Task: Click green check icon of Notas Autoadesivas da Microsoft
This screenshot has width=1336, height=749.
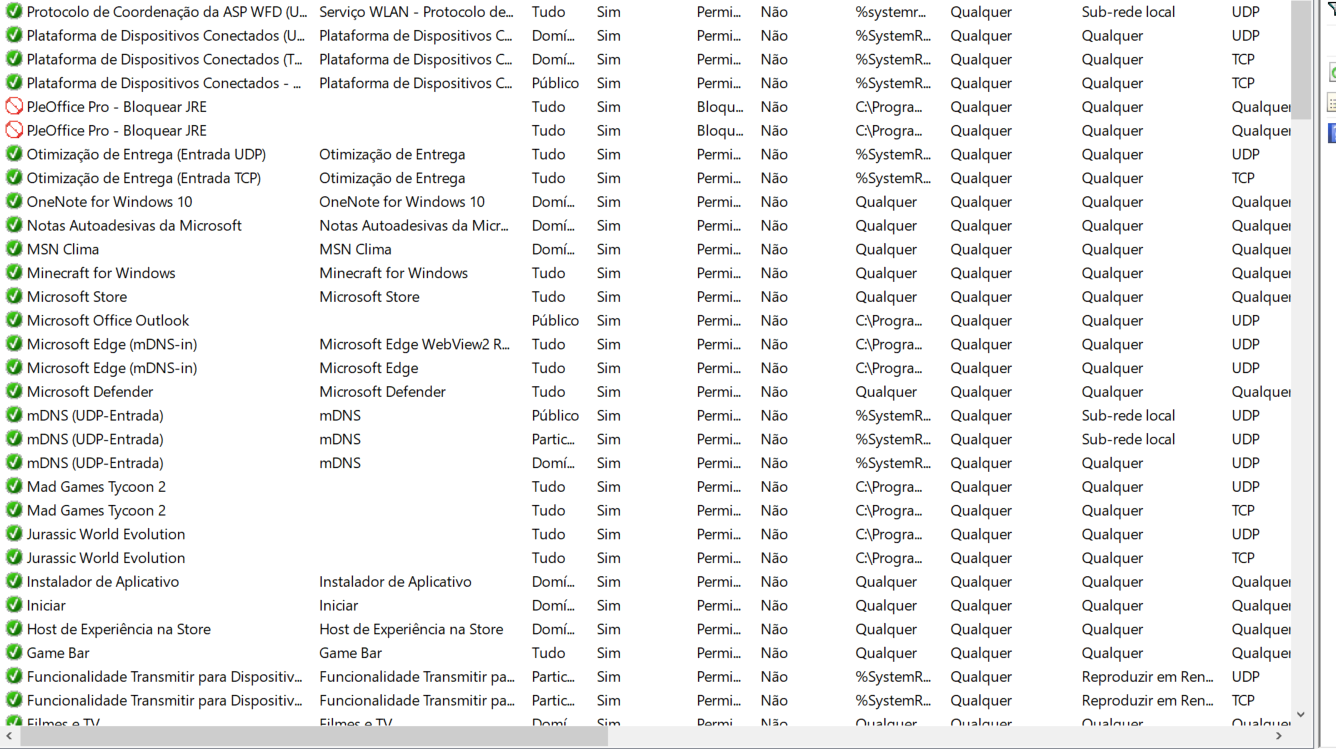Action: click(x=14, y=226)
